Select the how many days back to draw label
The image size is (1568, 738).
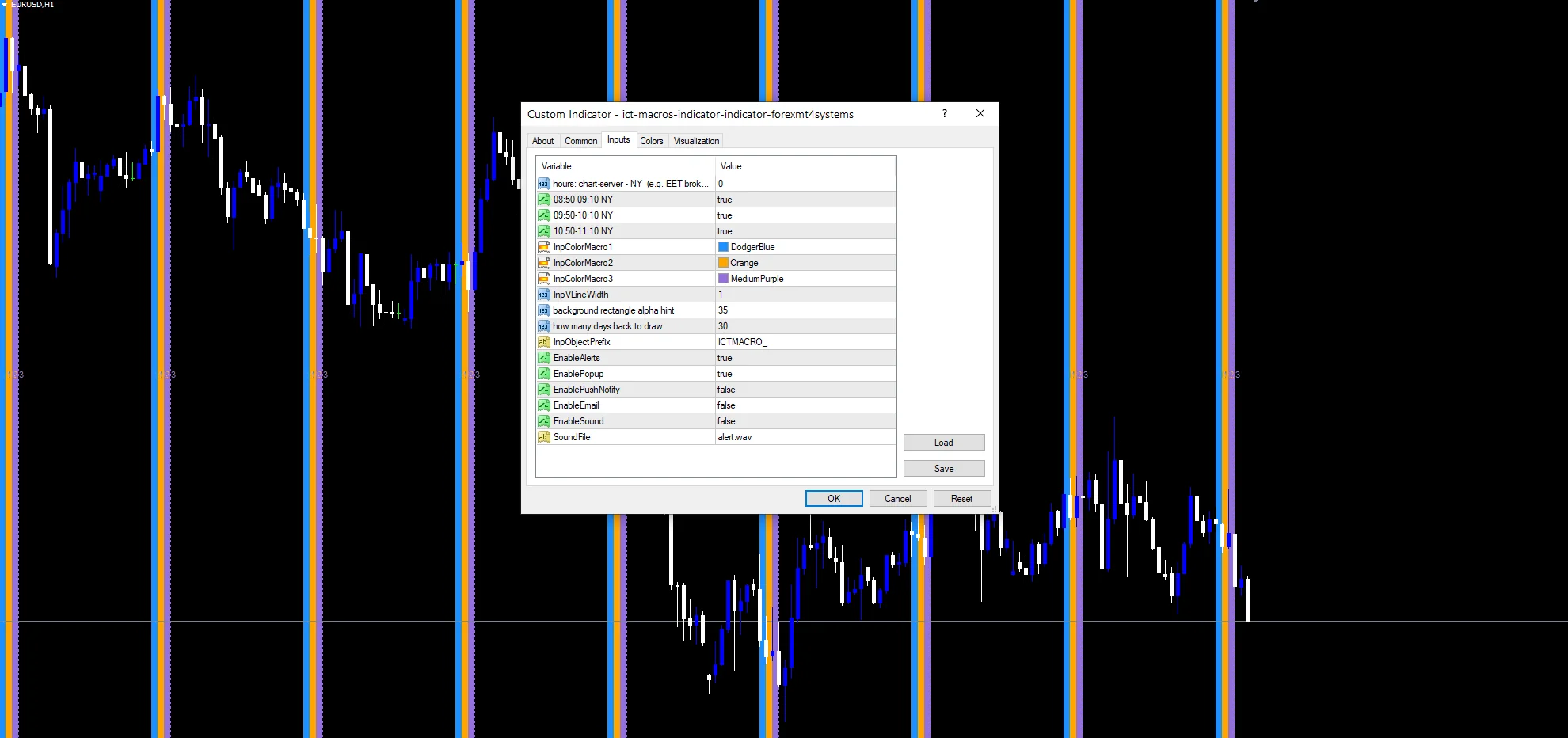607,326
